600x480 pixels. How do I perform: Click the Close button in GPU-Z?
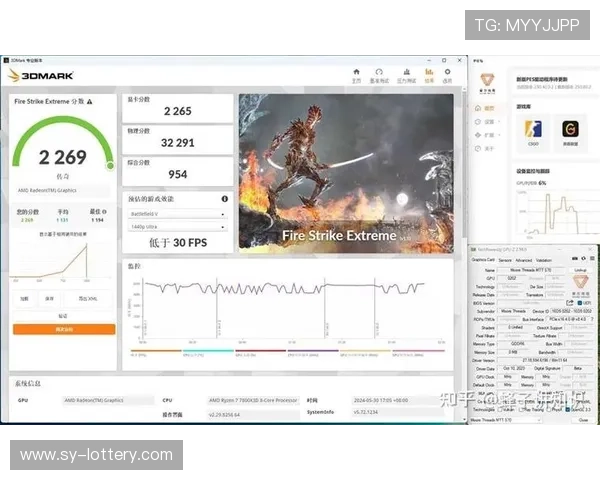(x=583, y=421)
